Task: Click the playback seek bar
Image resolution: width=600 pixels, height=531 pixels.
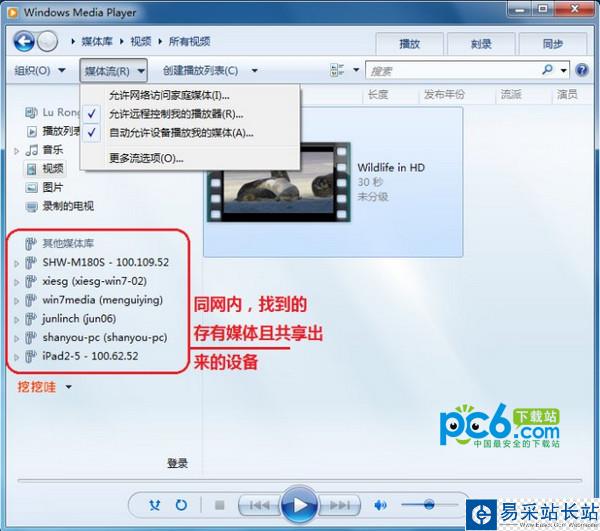Action: click(299, 480)
